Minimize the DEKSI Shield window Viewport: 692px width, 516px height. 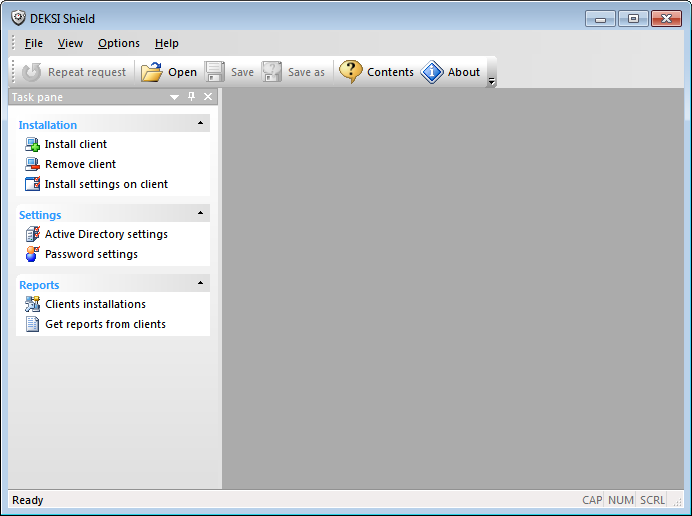600,19
